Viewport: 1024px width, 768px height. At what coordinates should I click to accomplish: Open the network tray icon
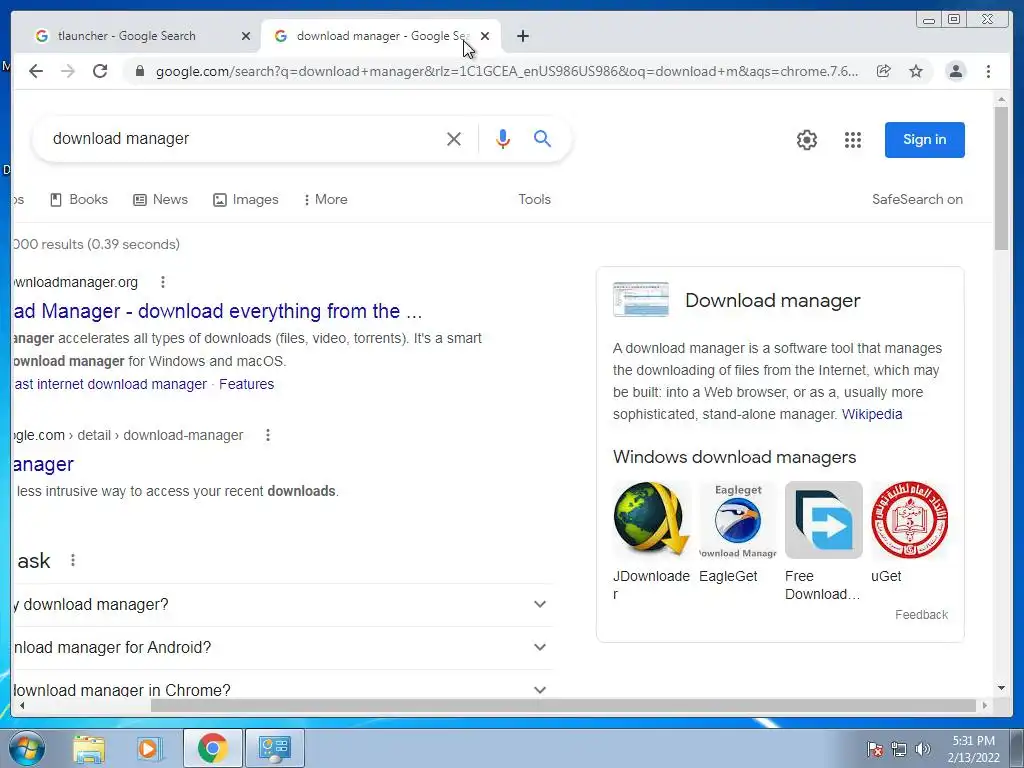pyautogui.click(x=899, y=749)
